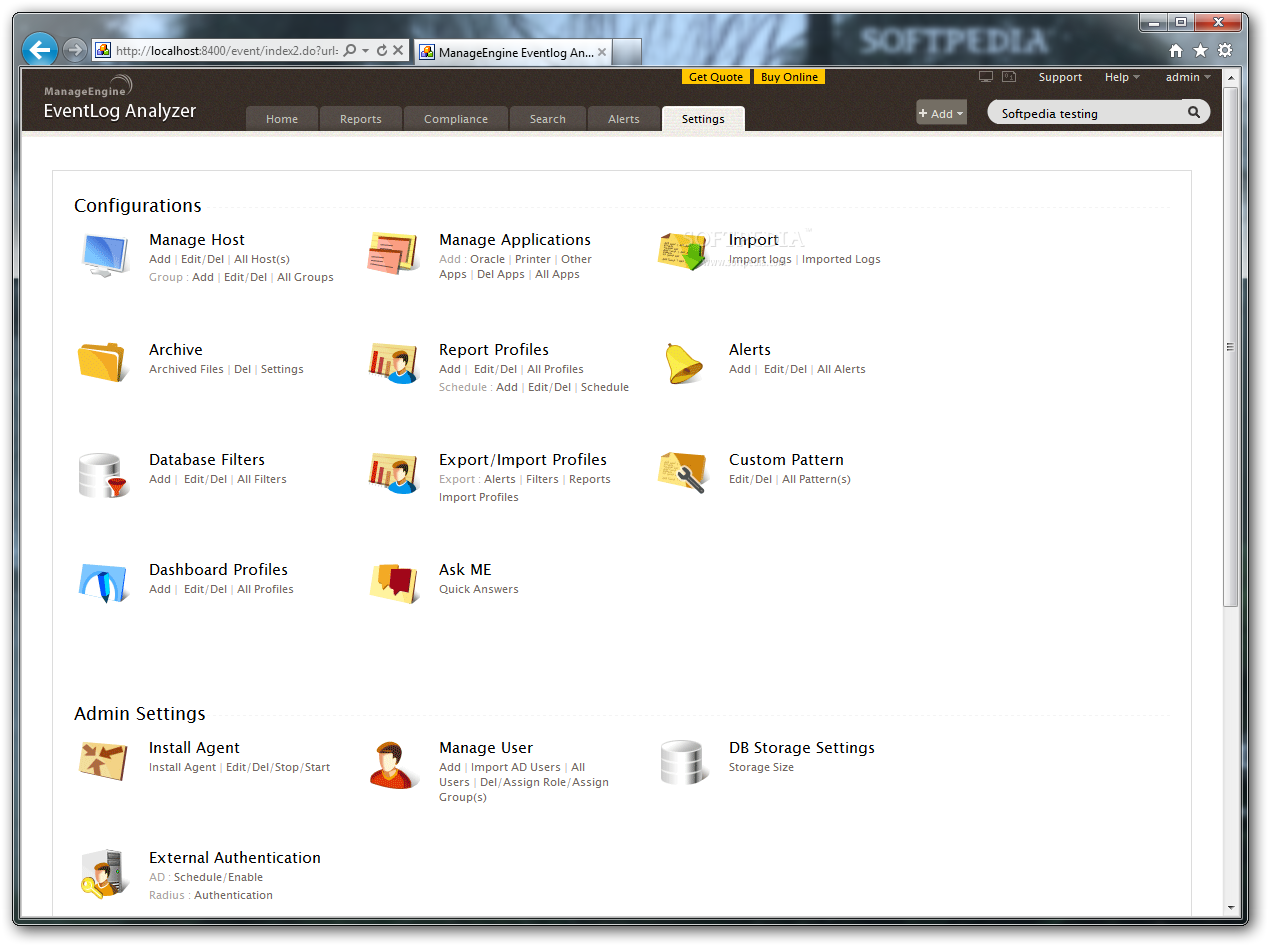The height and width of the screenshot is (946, 1269).
Task: Click All Profiles under Report Profiles
Action: pos(555,369)
